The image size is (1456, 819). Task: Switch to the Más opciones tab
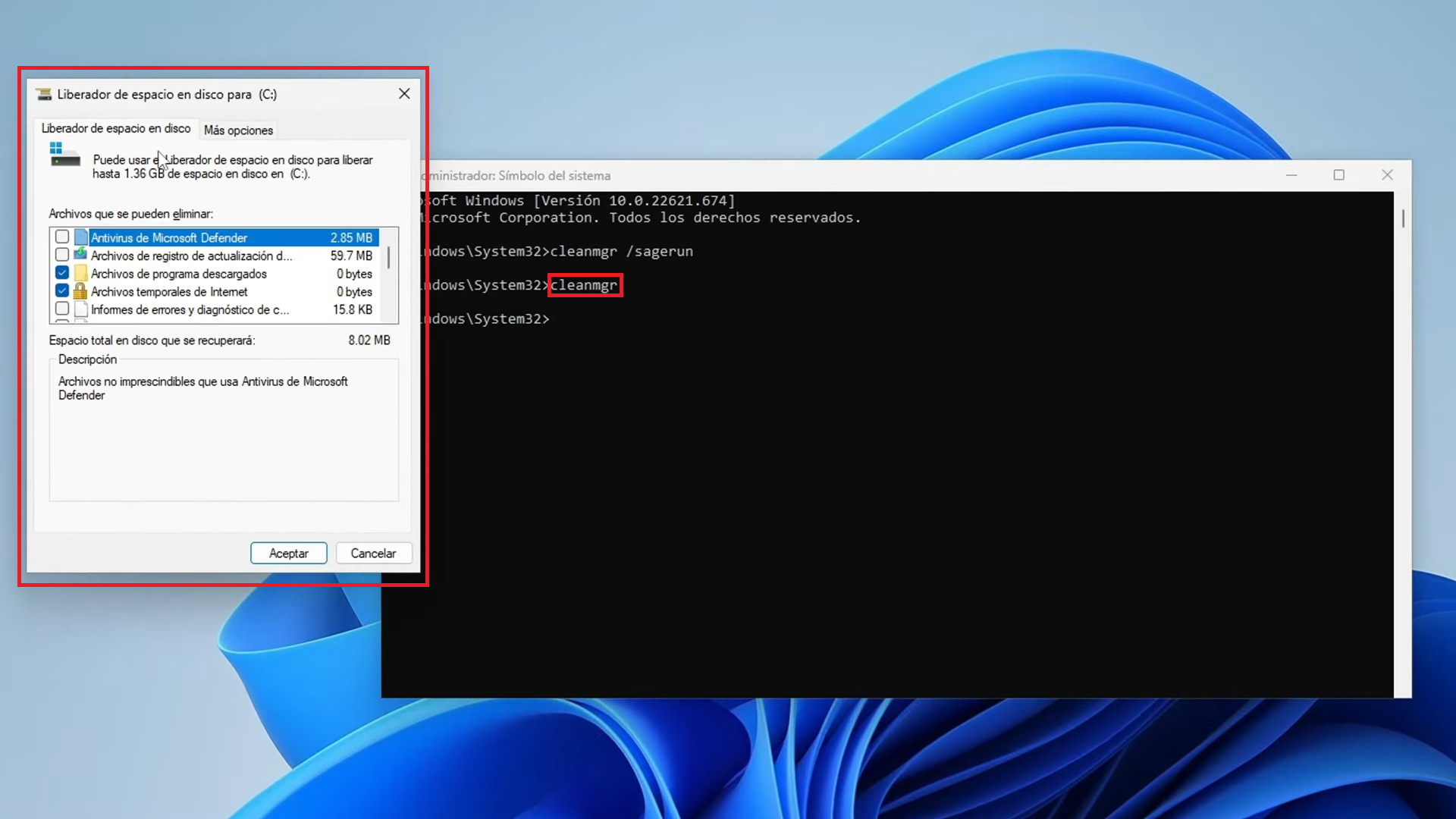pos(238,130)
